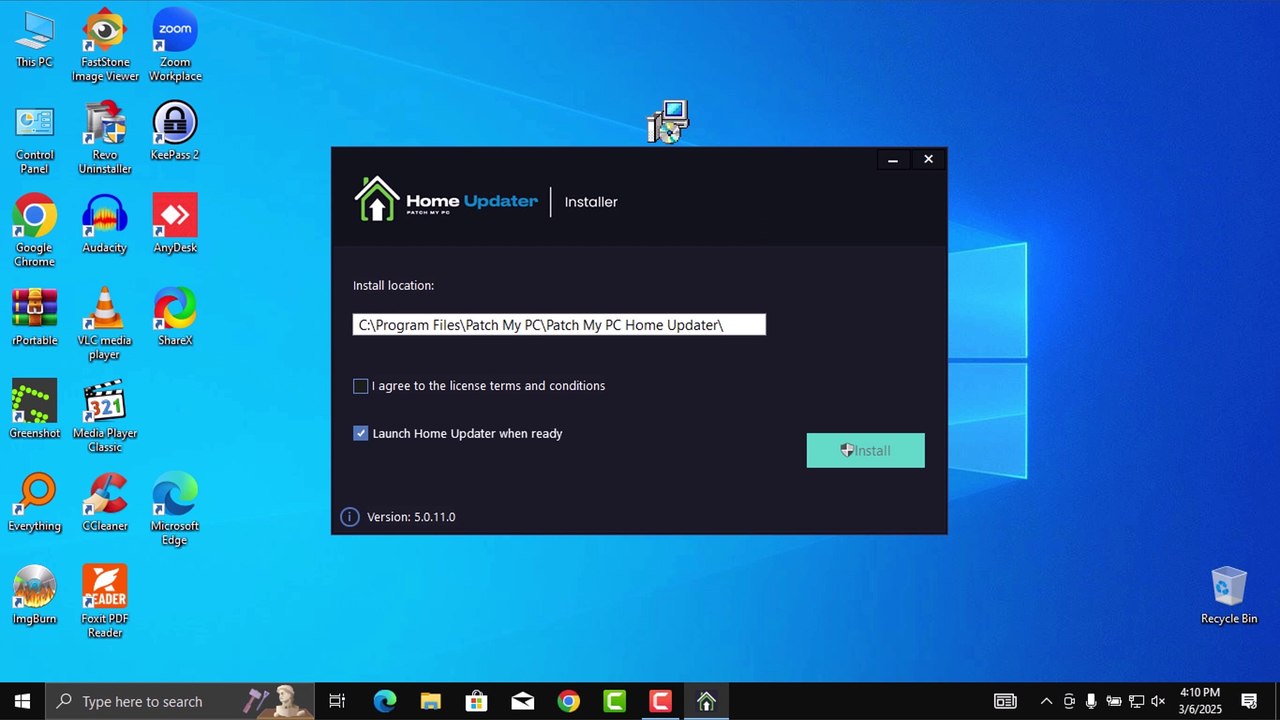Select KeePass 2 desktop icon
This screenshot has height=720, width=1280.
coord(175,131)
